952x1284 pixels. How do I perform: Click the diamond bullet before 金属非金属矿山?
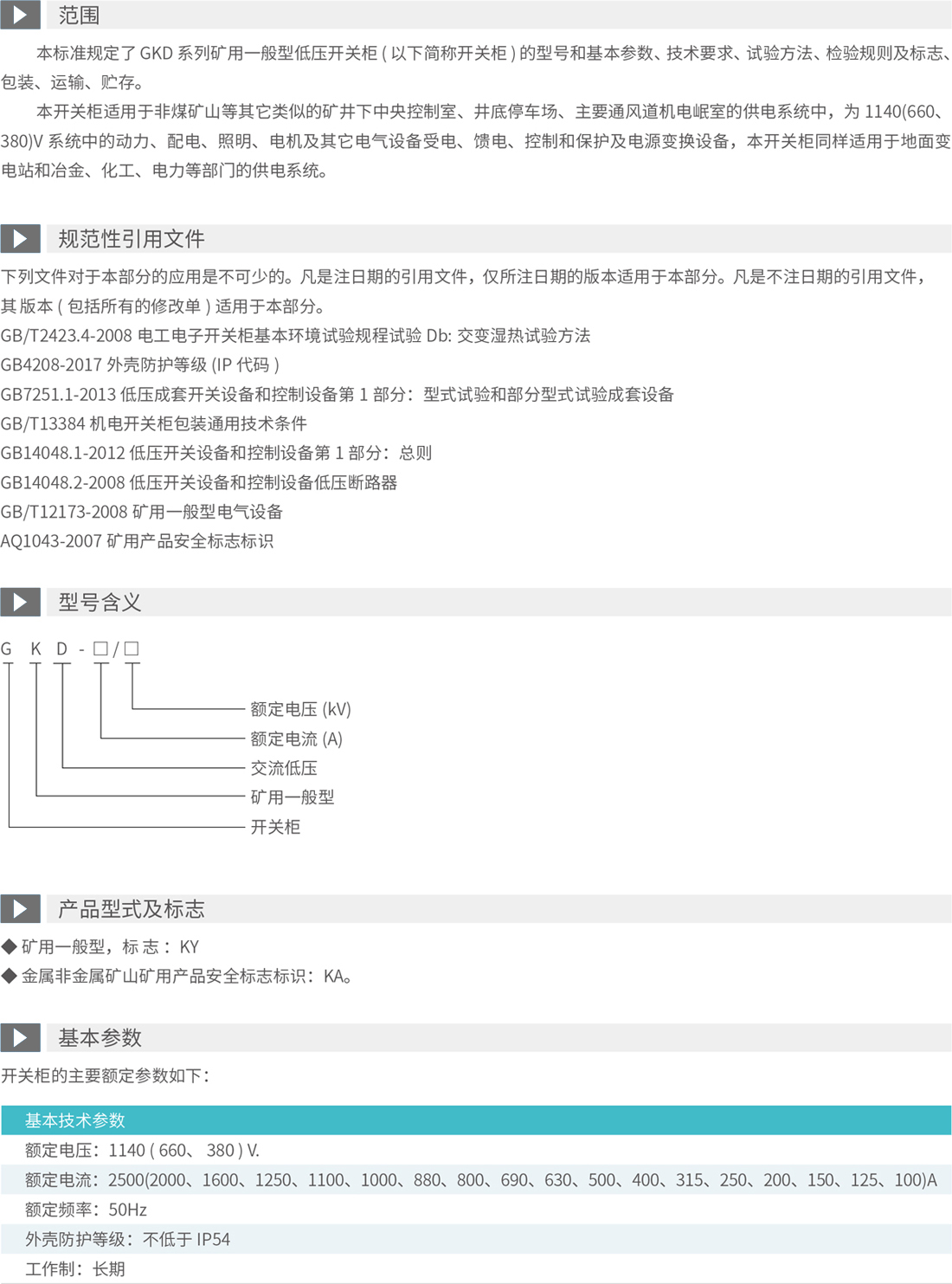10,976
